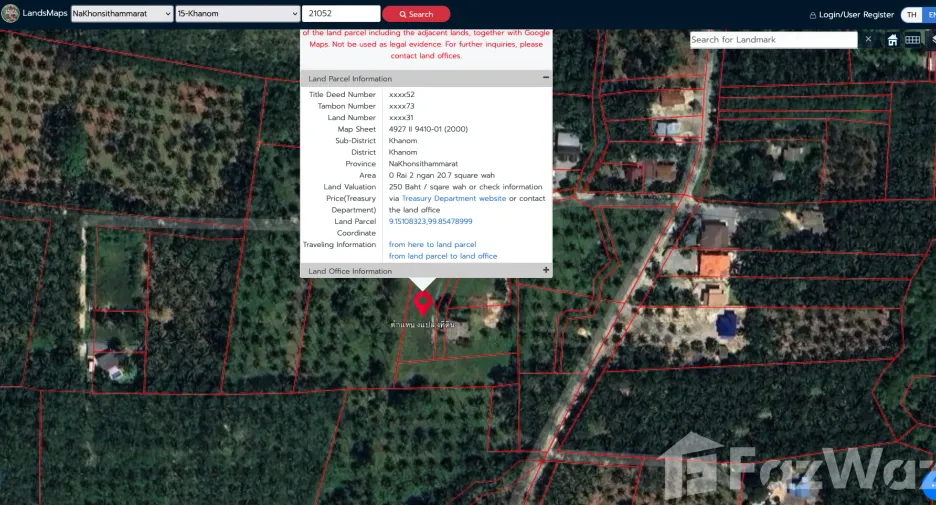Click the red parcel location pin
The image size is (936, 505).
[x=423, y=303]
